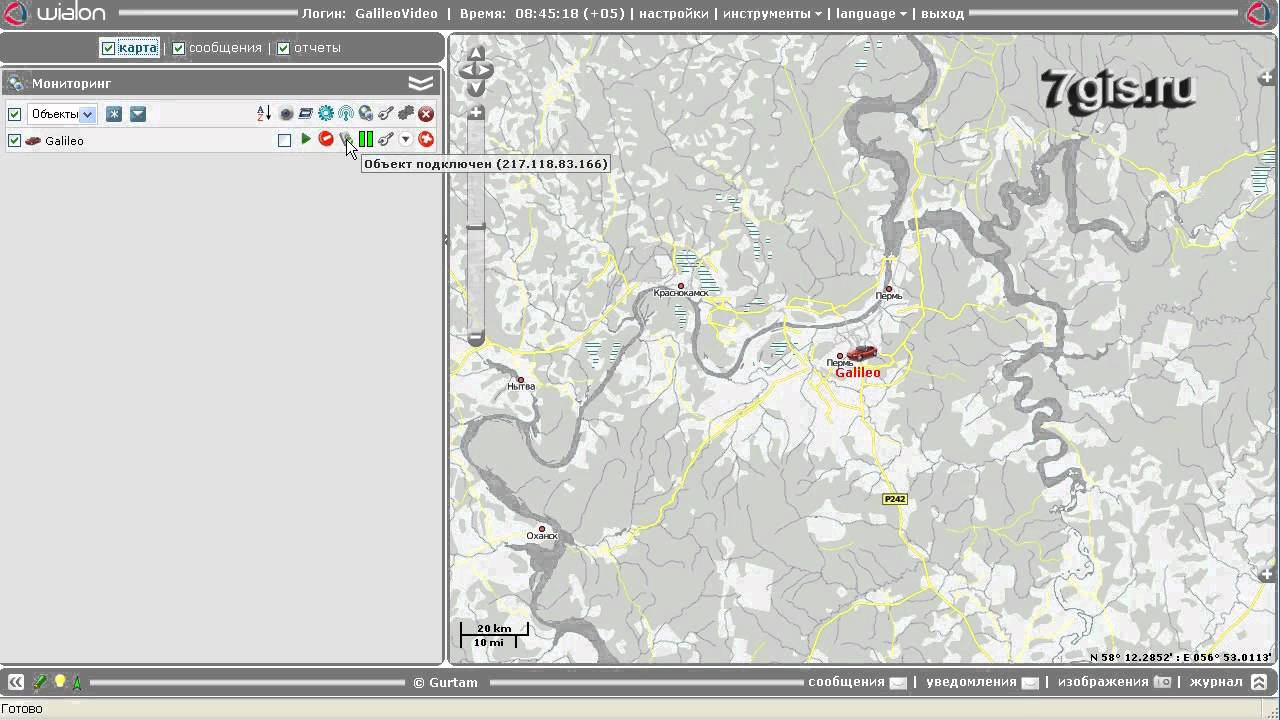Click the snowflake icon next to Объекты dropdown
Viewport: 1280px width, 720px height.
114,114
